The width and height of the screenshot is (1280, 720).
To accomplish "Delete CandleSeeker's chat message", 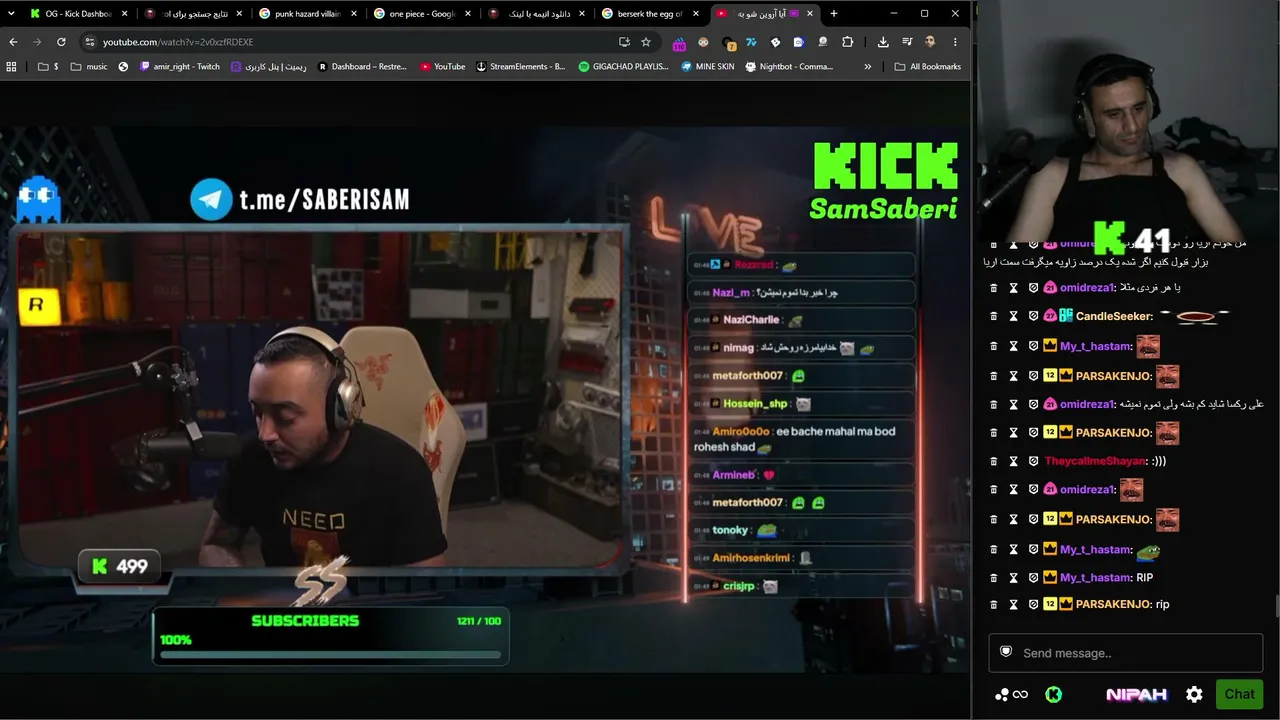I will point(993,316).
